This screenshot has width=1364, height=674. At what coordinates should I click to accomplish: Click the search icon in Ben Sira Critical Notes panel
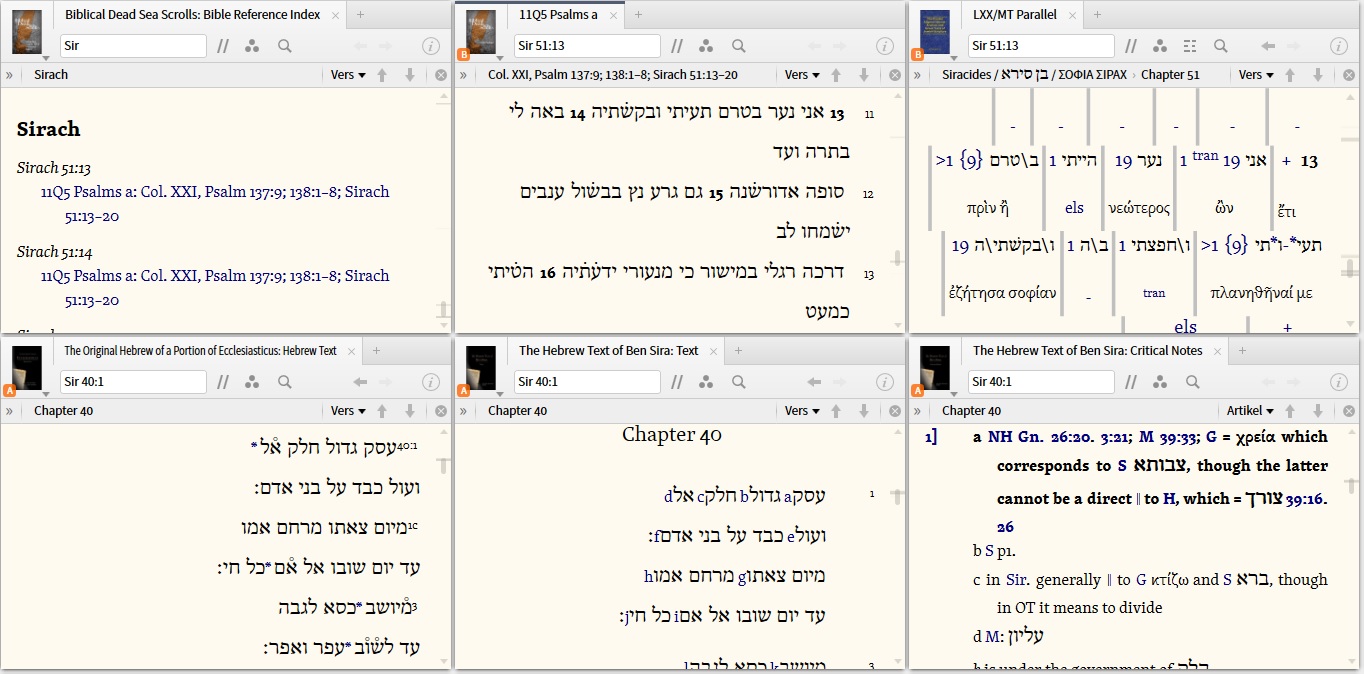tap(1190, 382)
